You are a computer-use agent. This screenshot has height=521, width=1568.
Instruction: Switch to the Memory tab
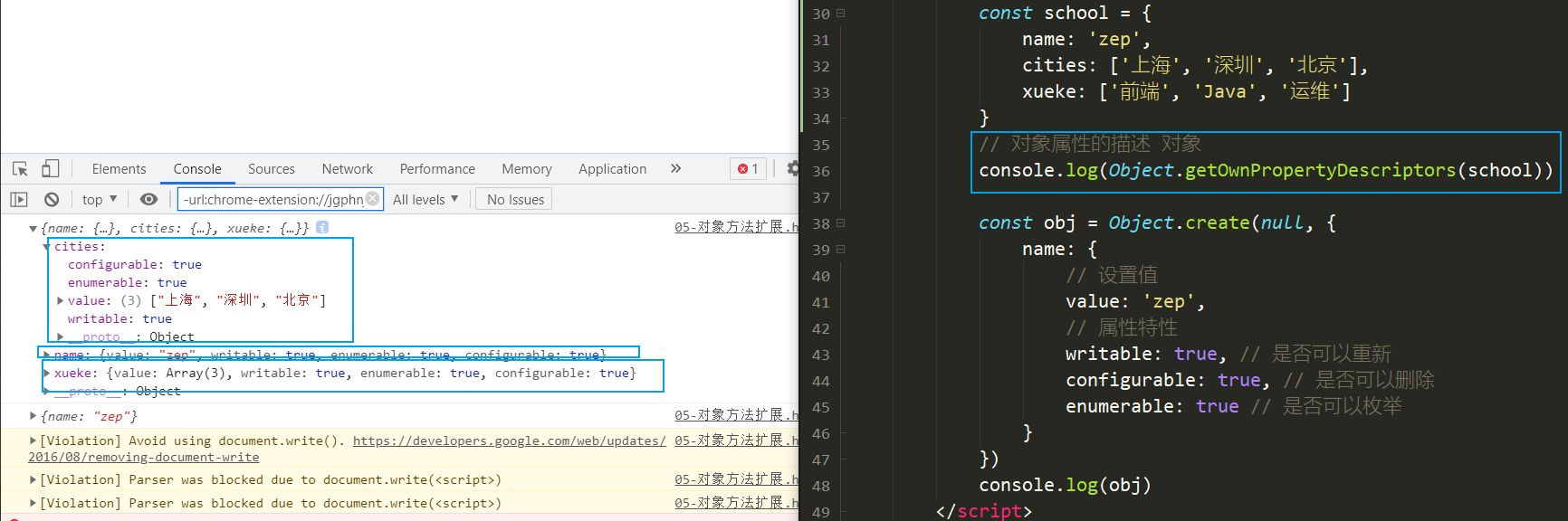click(527, 169)
